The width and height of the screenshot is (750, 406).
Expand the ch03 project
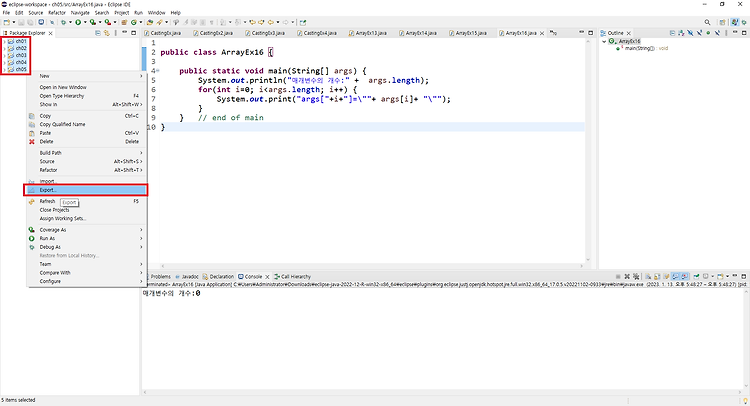[x=4, y=55]
